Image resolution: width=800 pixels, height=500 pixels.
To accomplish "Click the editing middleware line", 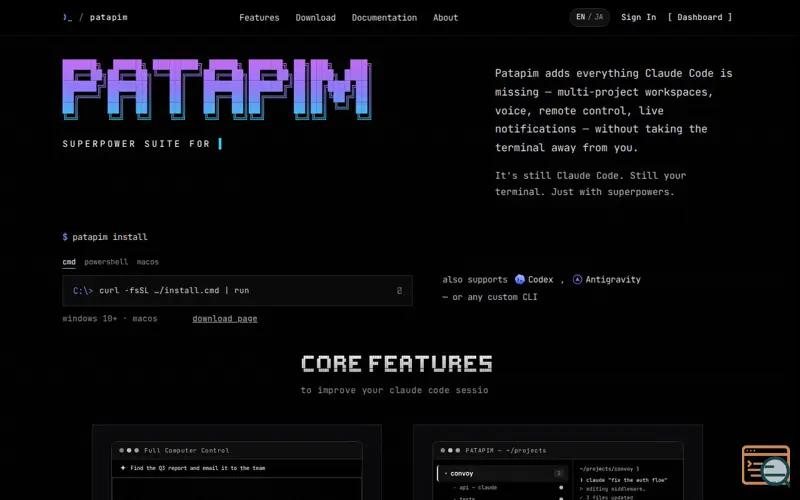I will 612,489.
